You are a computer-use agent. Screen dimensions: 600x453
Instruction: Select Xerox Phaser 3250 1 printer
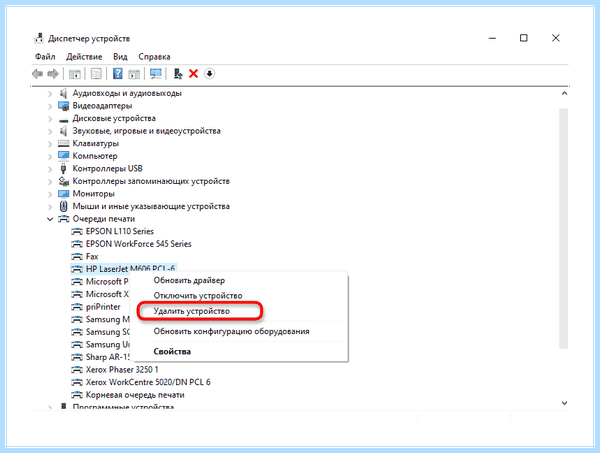click(122, 370)
